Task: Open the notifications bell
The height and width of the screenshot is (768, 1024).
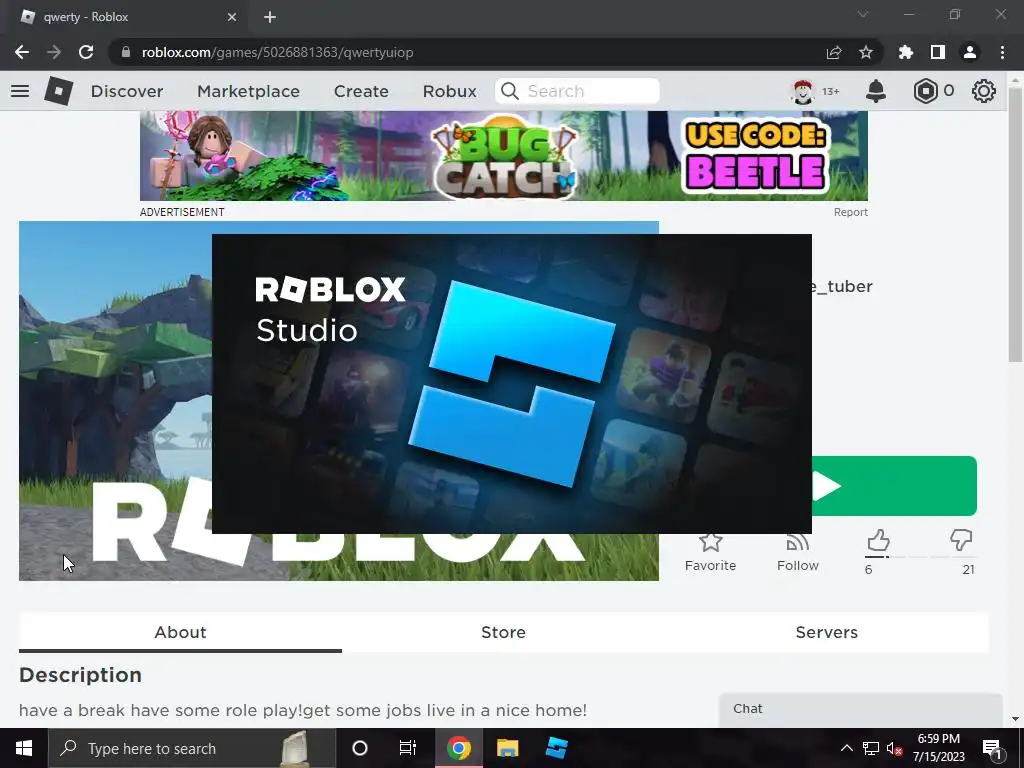Action: click(876, 91)
